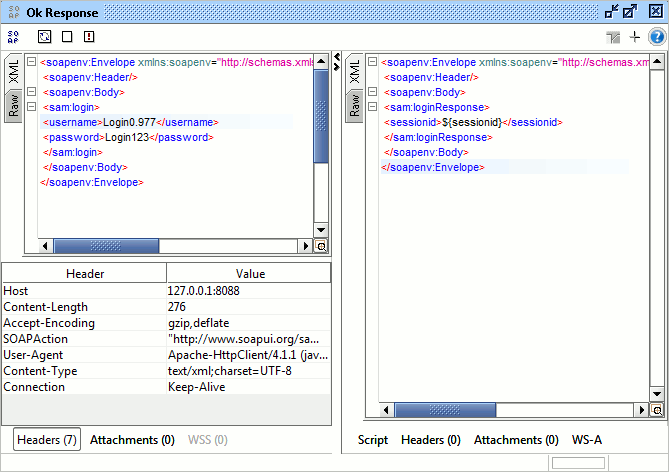
Task: Click response closing soapenv:Envelope line
Action: coord(433,167)
